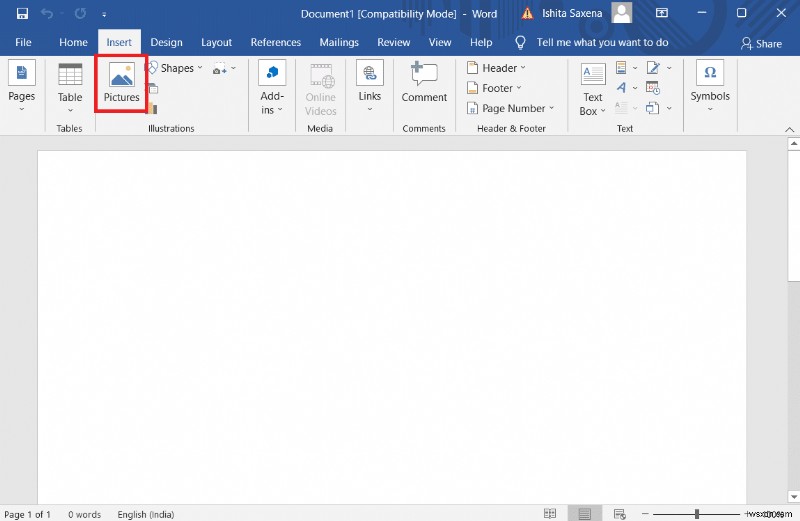Click English (India) language indicator

(x=146, y=514)
